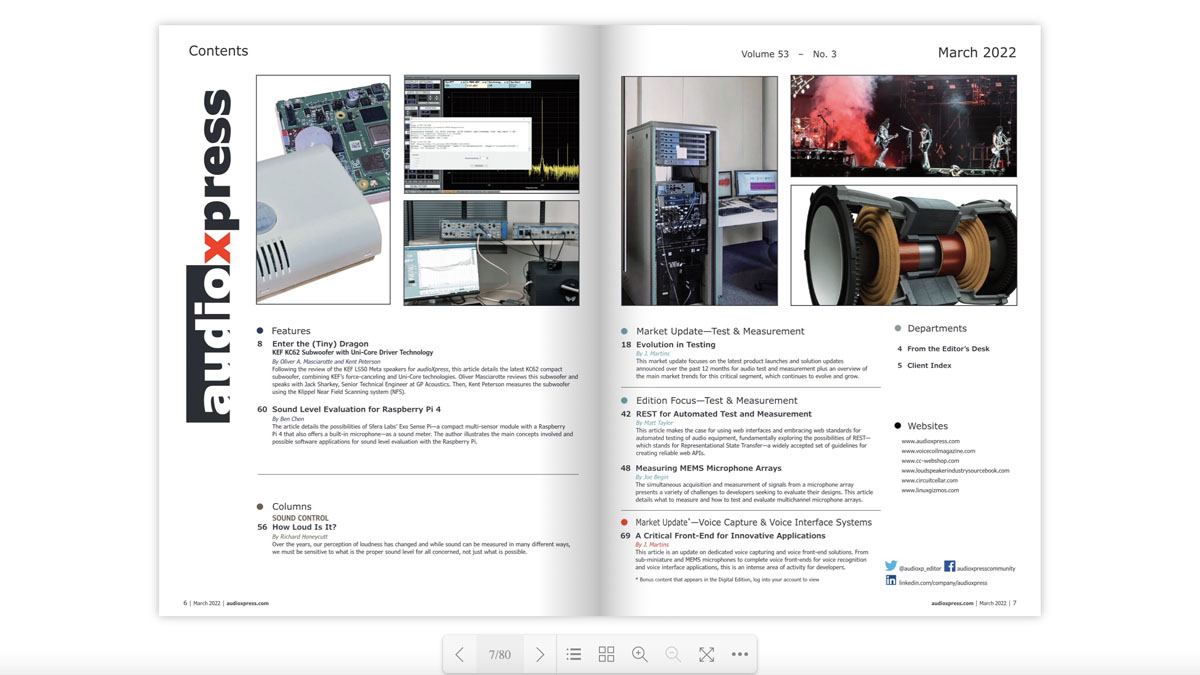1200x675 pixels.
Task: Click the Departments section heading
Action: [x=937, y=328]
